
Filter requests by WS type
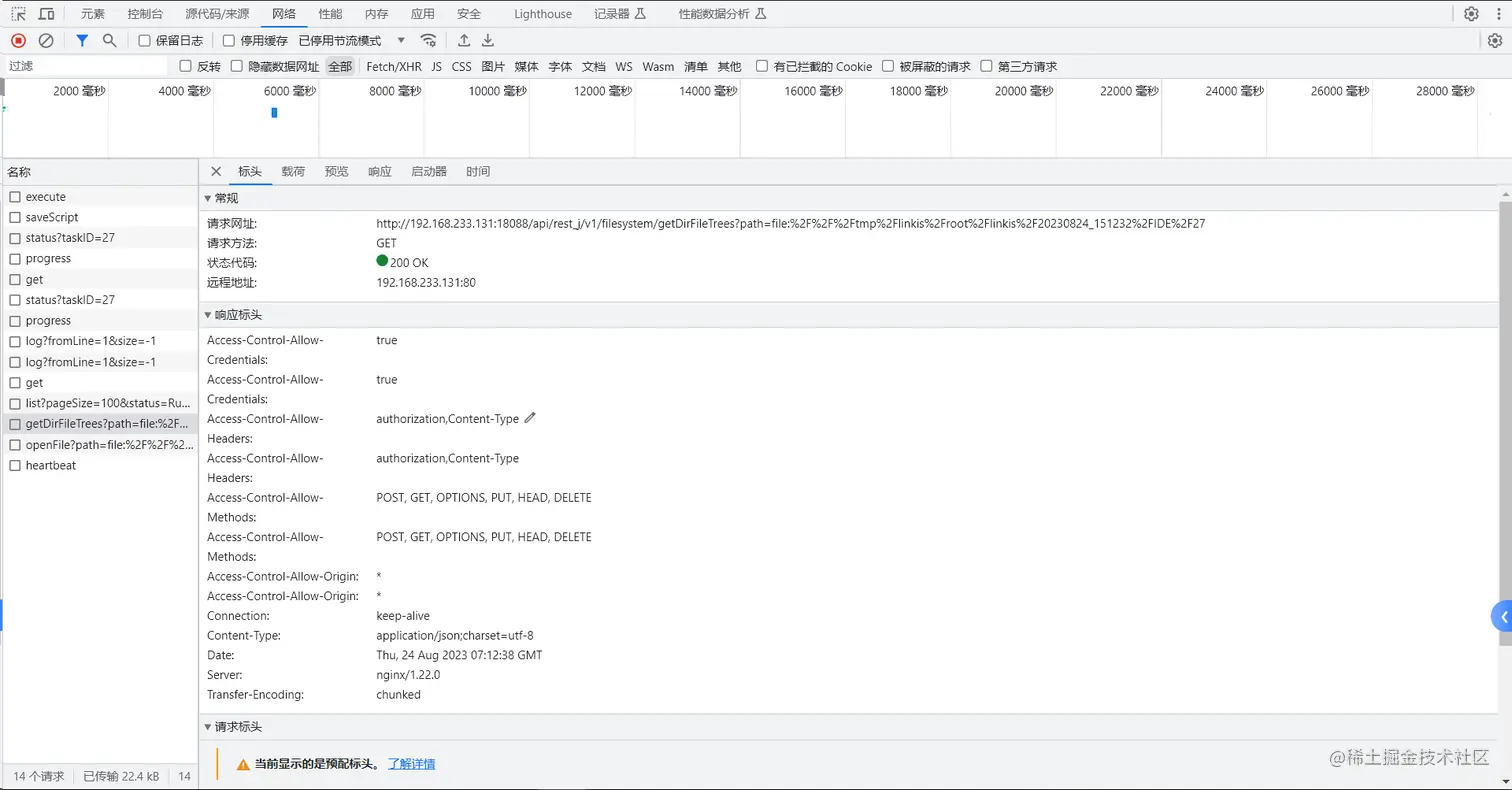click(x=624, y=67)
